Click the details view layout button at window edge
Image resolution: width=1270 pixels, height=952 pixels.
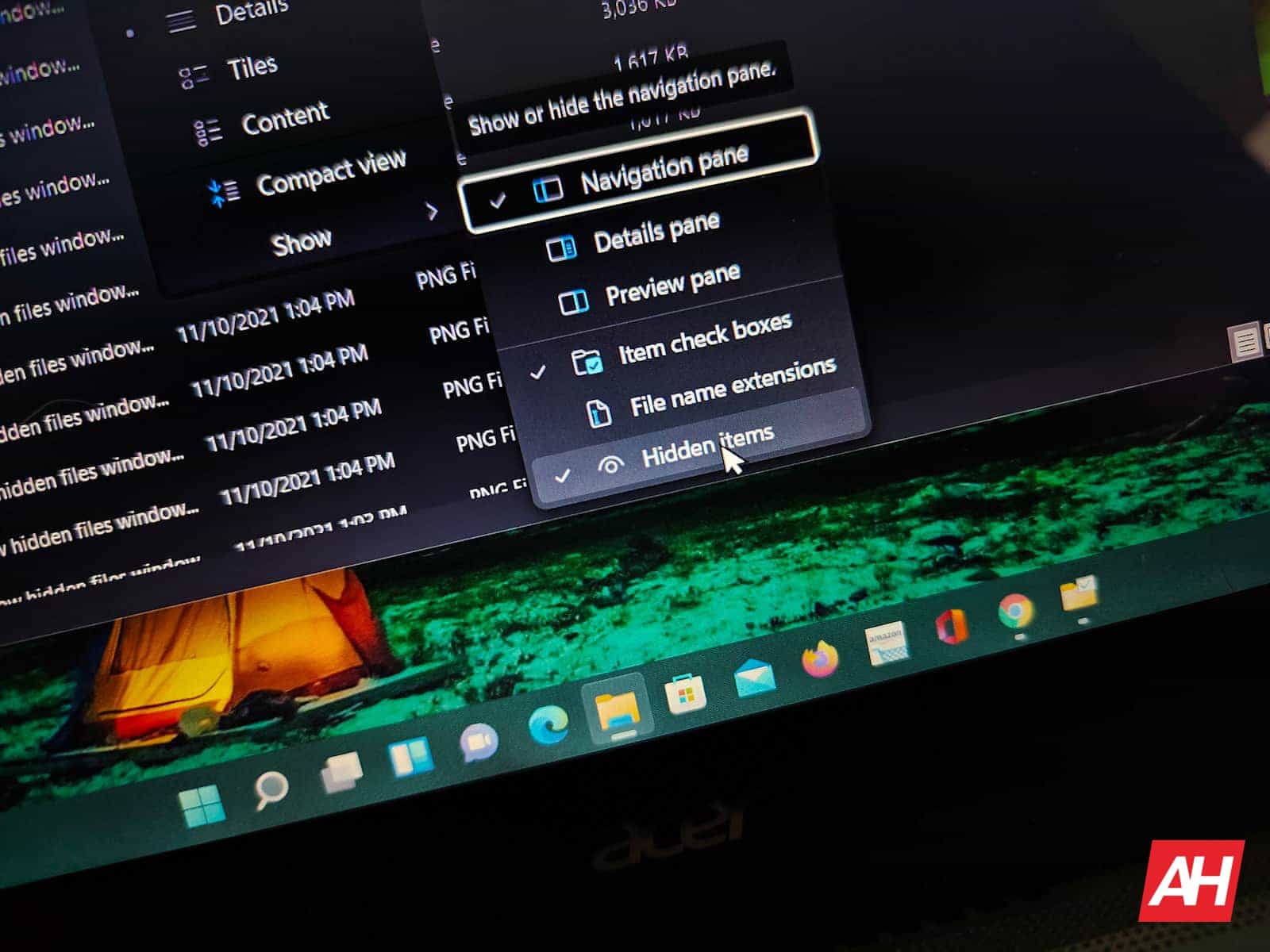tap(1246, 344)
